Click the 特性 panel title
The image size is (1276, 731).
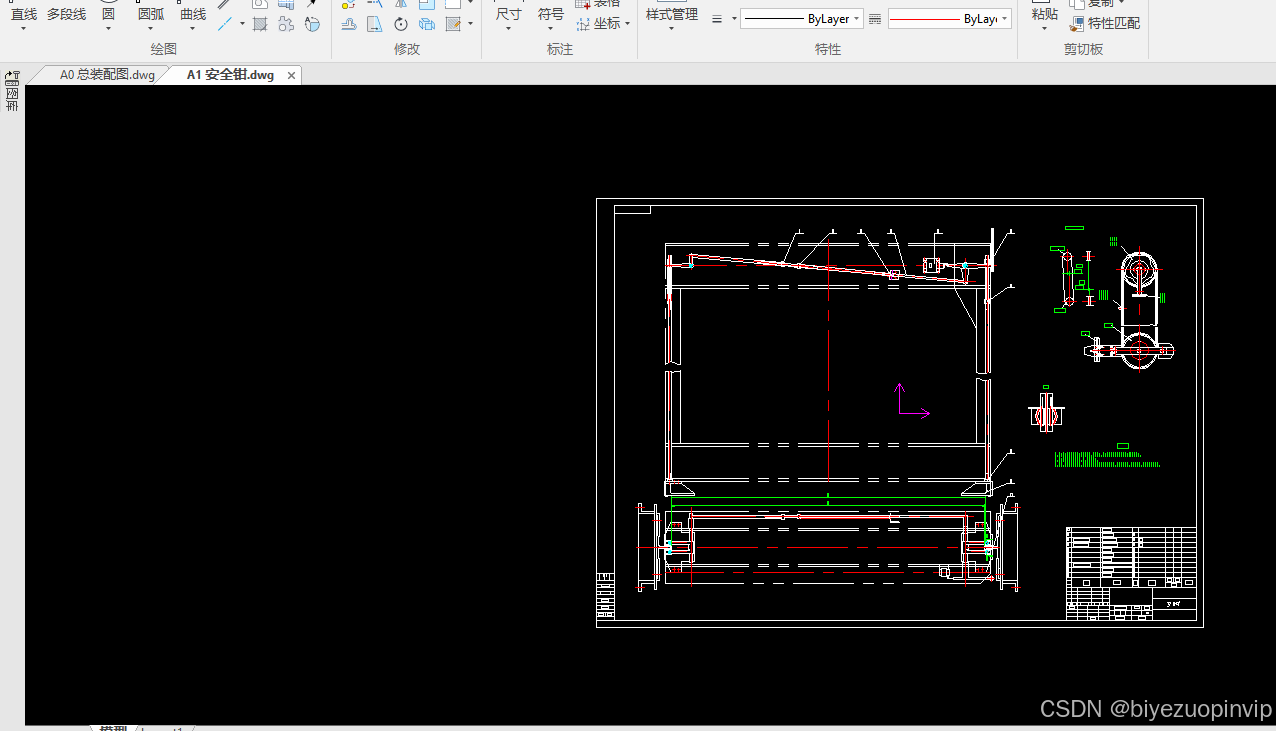pyautogui.click(x=828, y=49)
